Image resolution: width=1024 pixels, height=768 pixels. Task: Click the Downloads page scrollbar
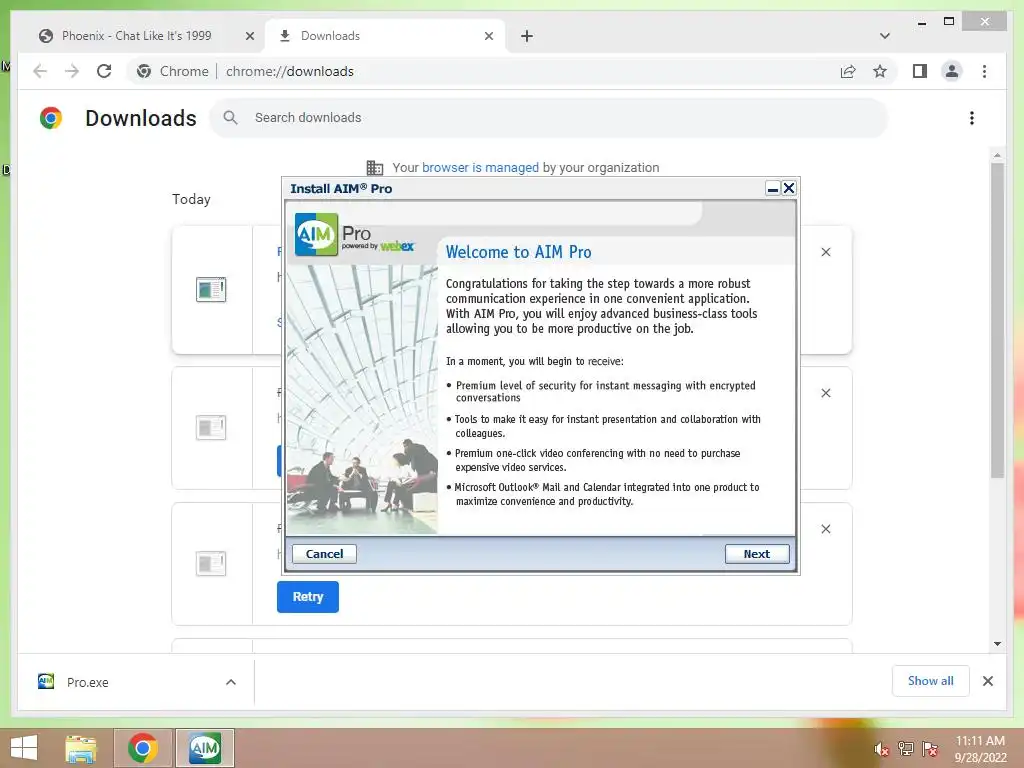997,320
